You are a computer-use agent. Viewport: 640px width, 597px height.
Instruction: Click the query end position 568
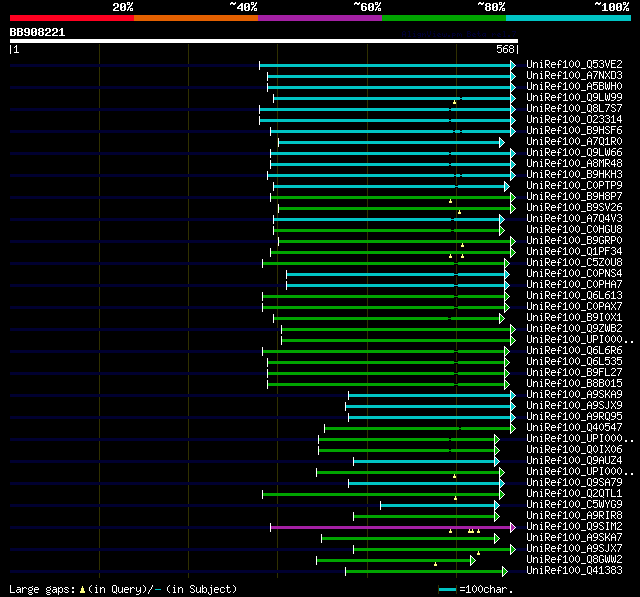[505, 49]
